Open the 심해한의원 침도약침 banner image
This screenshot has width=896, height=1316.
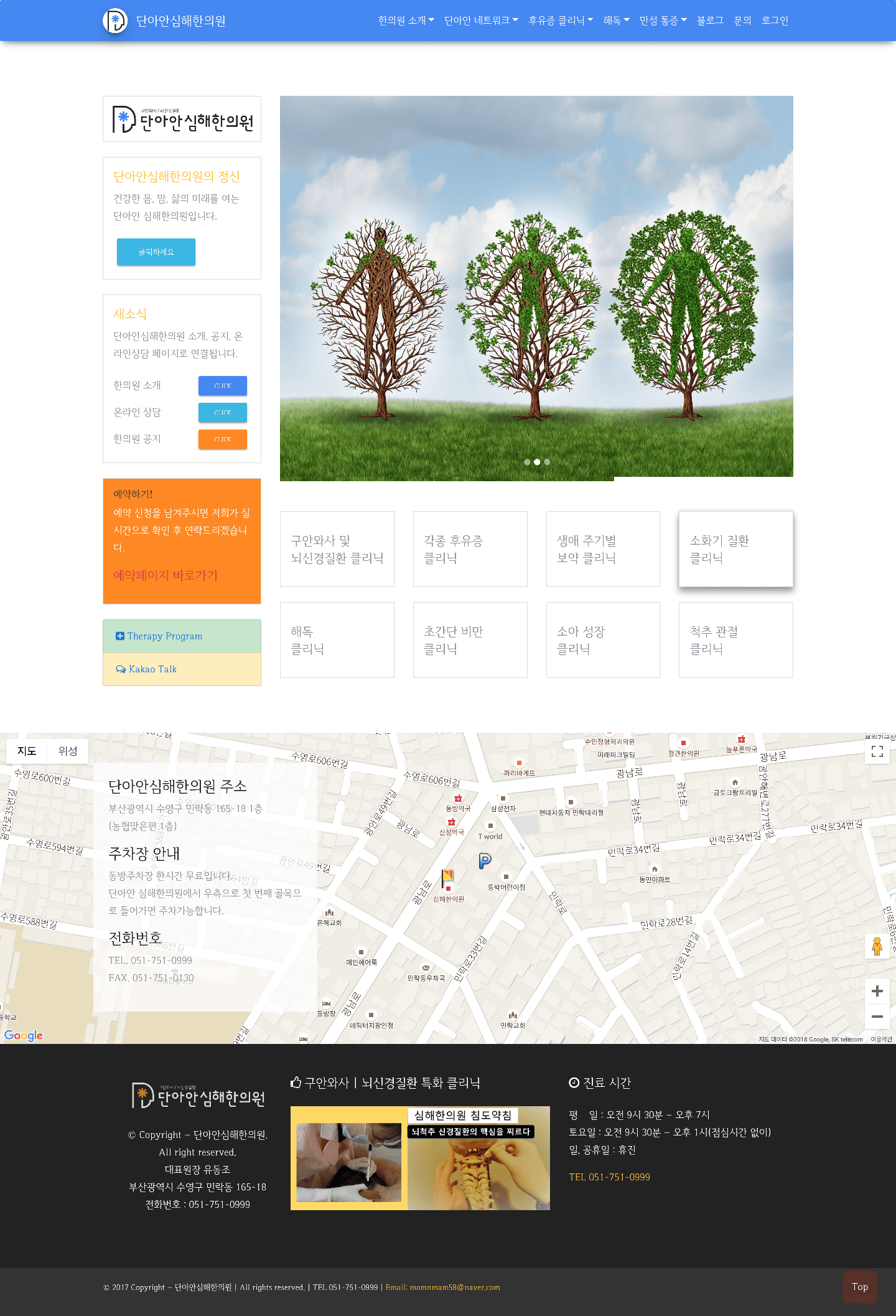tap(420, 1158)
